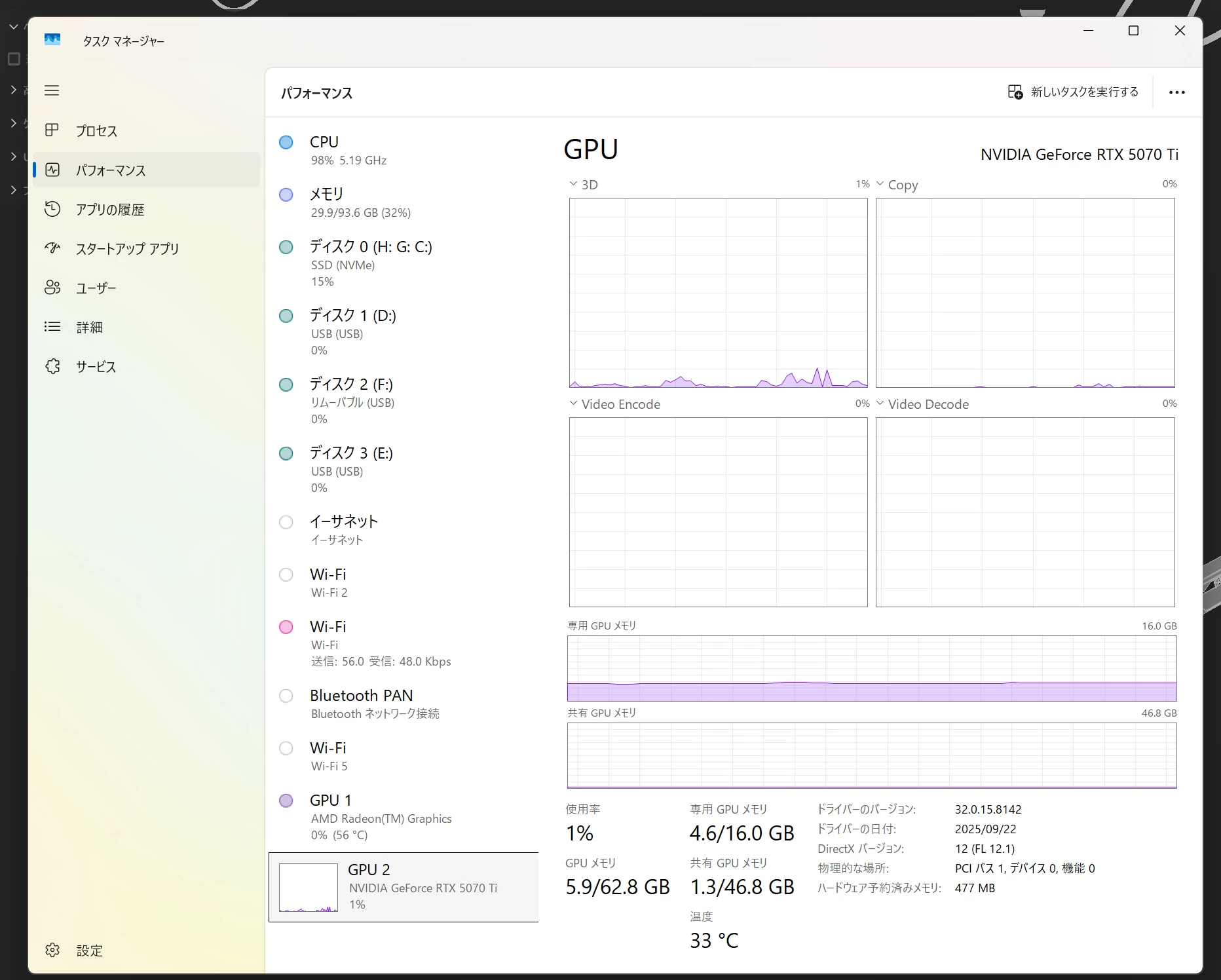Click the GPU 2 mini graph thumbnail

[x=309, y=888]
